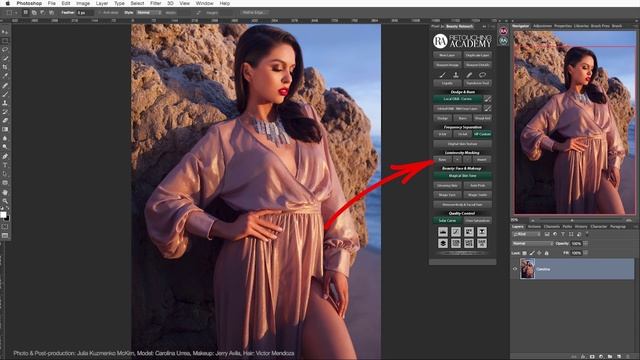Switch to the History tab
The width and height of the screenshot is (640, 360).
click(x=581, y=227)
